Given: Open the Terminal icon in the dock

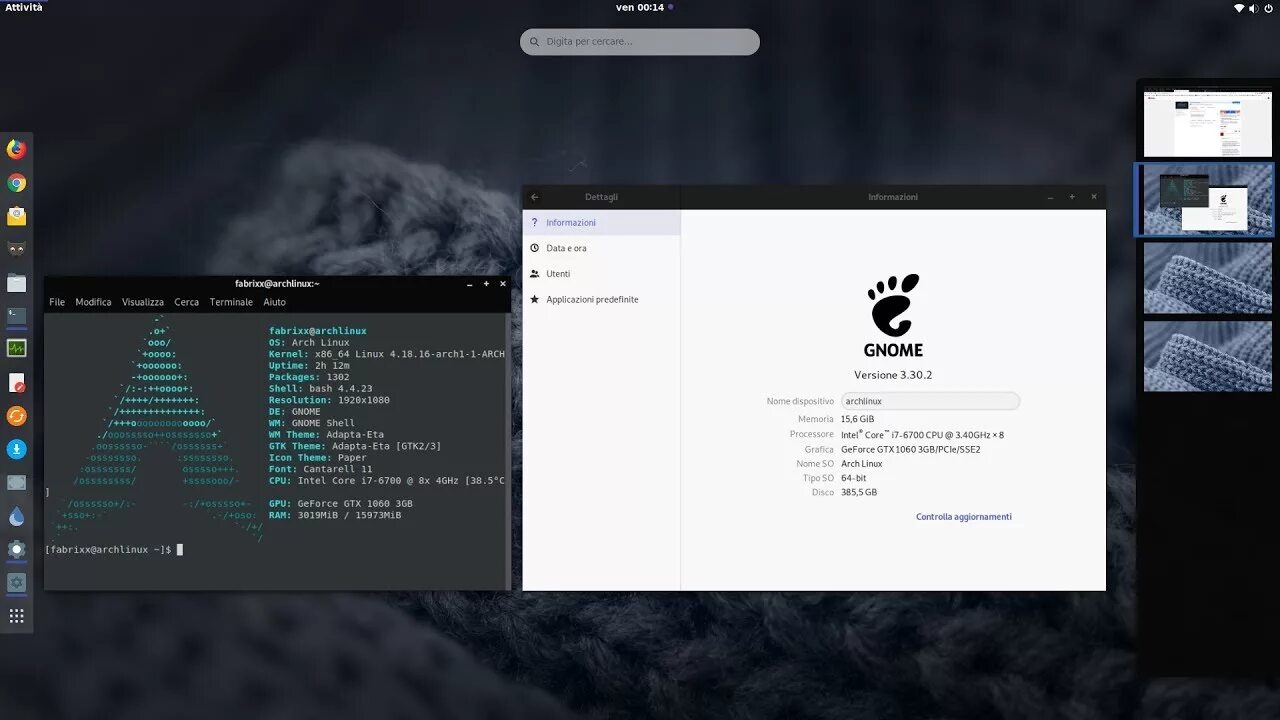Looking at the screenshot, I should pyautogui.click(x=16, y=316).
